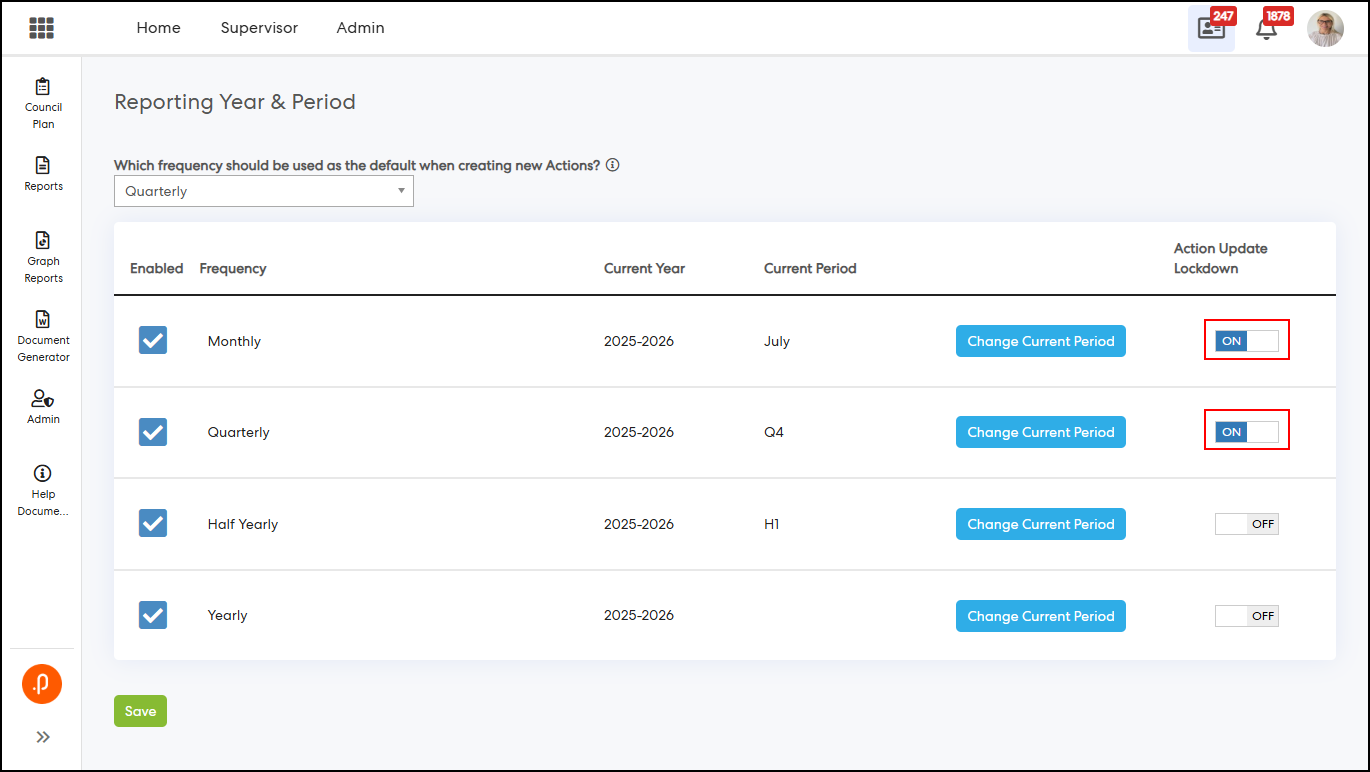Click the info icon beside the frequency question
Screen dimensions: 1370x772
[613, 165]
